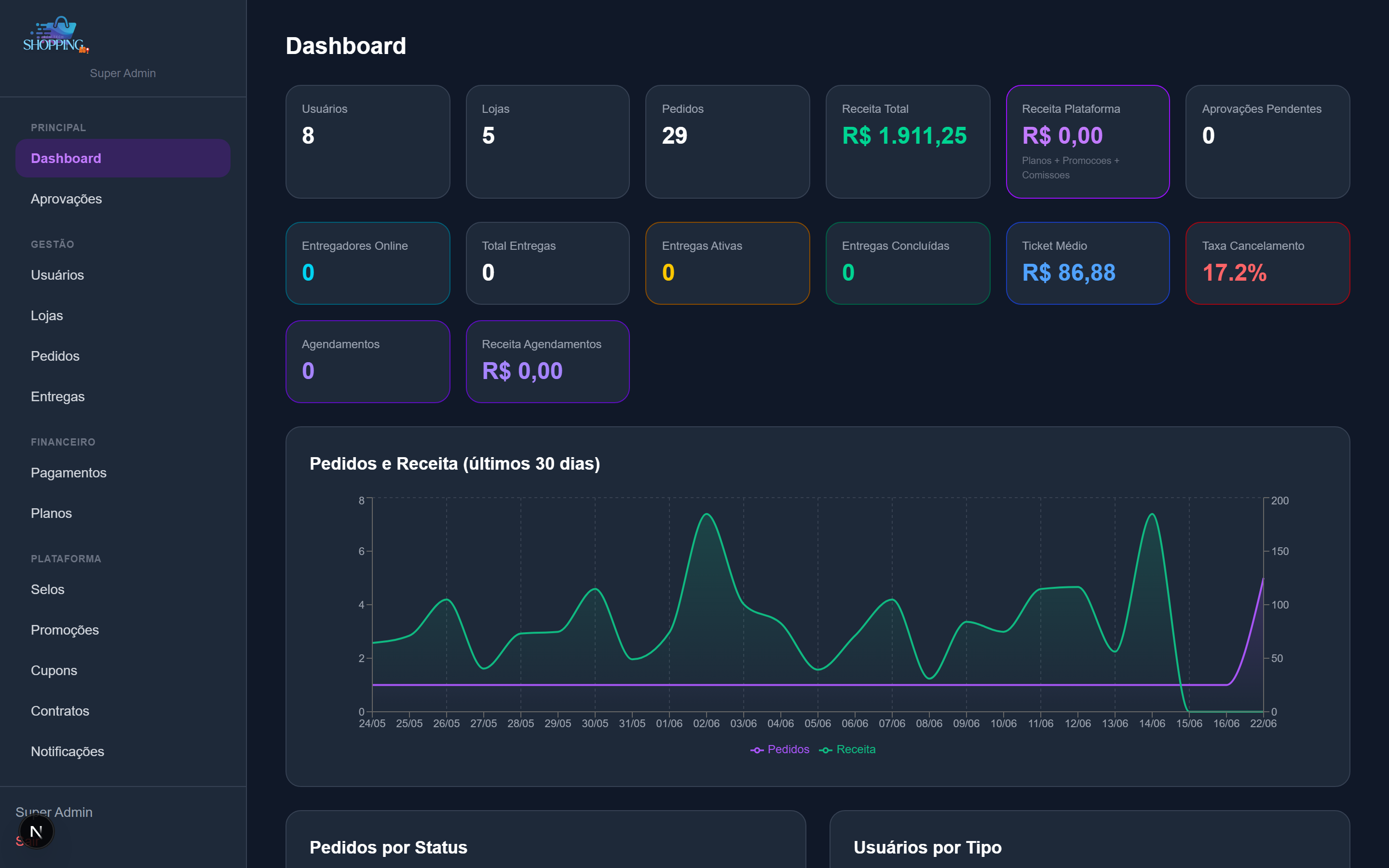Click the Pedidos card showing 29

(x=728, y=142)
